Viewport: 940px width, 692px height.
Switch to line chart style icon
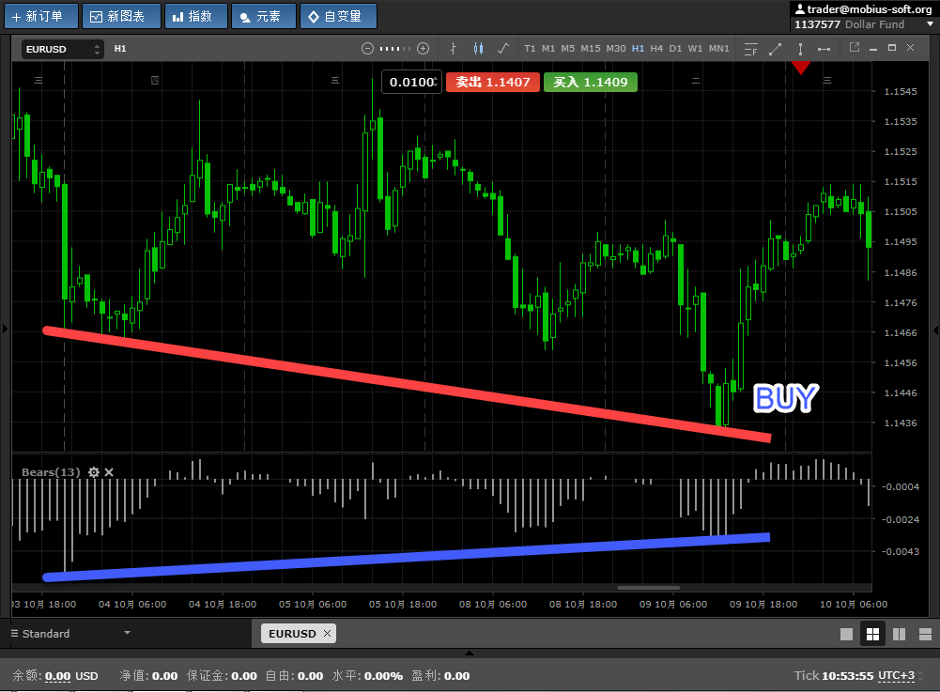point(502,48)
